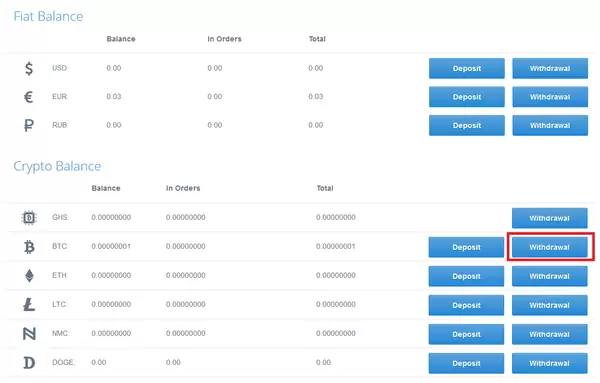Click the NMC: label
The width and height of the screenshot is (600, 383).
point(60,334)
